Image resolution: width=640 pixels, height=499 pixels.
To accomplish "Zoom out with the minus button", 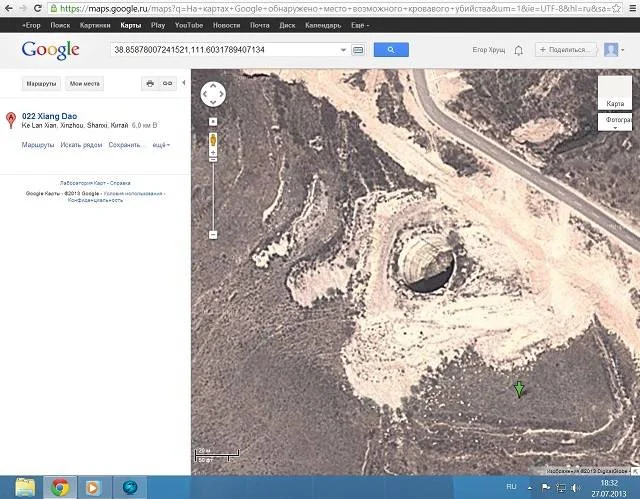I will tap(213, 235).
